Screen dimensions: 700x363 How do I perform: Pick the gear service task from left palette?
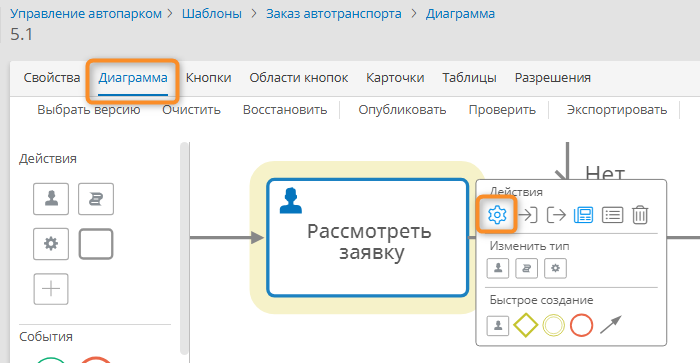tap(51, 244)
